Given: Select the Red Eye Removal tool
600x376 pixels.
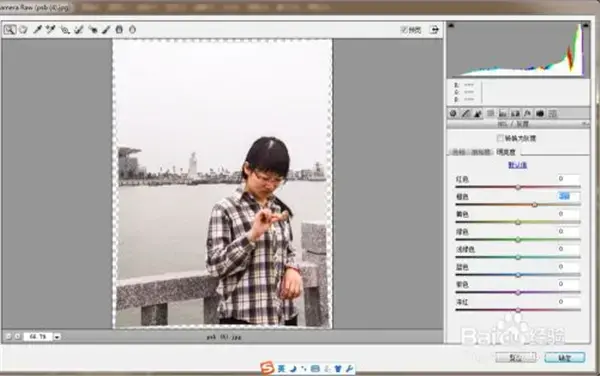Looking at the screenshot, I should [x=93, y=29].
